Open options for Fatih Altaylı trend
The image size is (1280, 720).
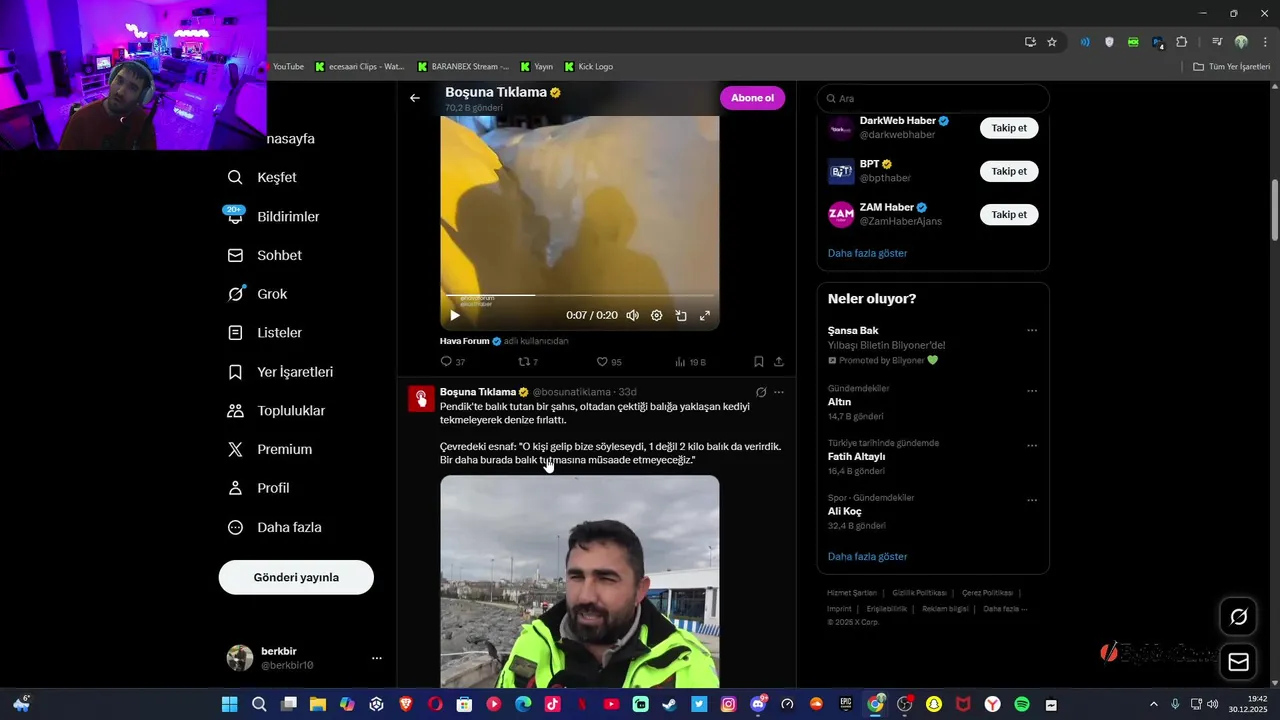pyautogui.click(x=1032, y=446)
